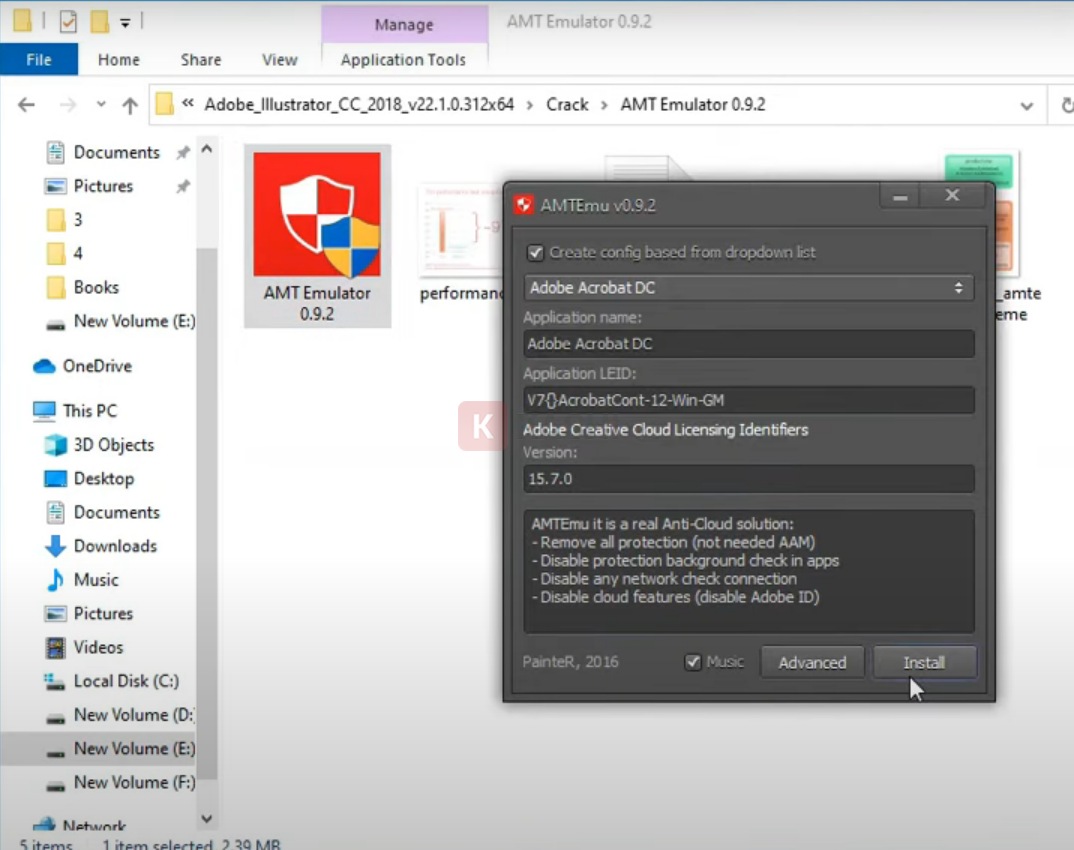The image size is (1074, 850).
Task: Select the Application LEID input field
Action: tap(748, 399)
